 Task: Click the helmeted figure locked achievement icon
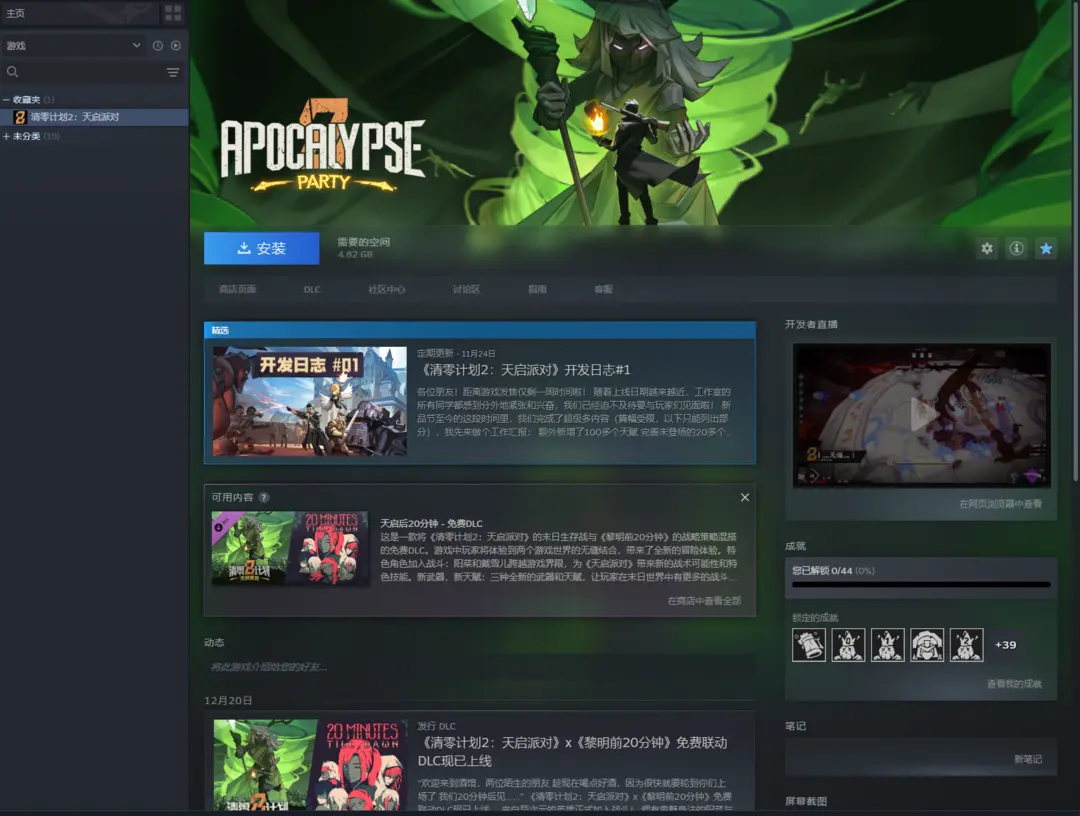pyautogui.click(x=927, y=645)
